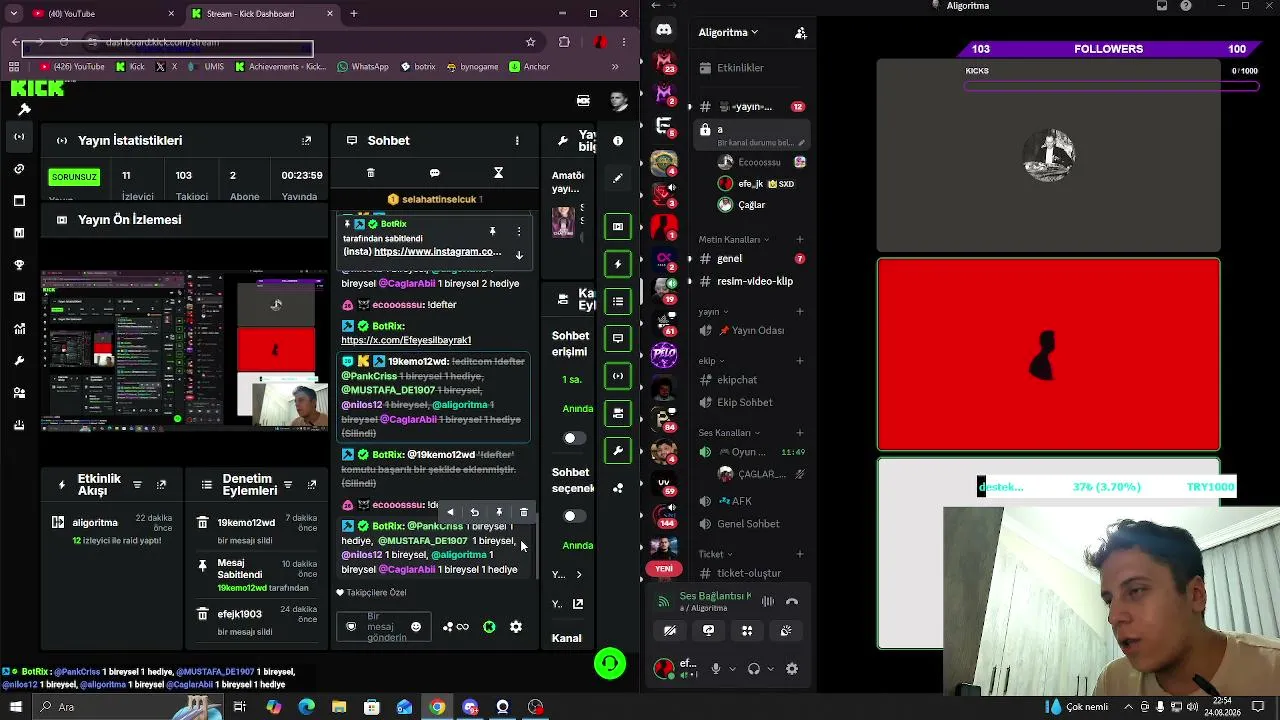Open the Aligoritma server dropdown in Discord
Image resolution: width=1280 pixels, height=720 pixels.
pyautogui.click(x=728, y=32)
